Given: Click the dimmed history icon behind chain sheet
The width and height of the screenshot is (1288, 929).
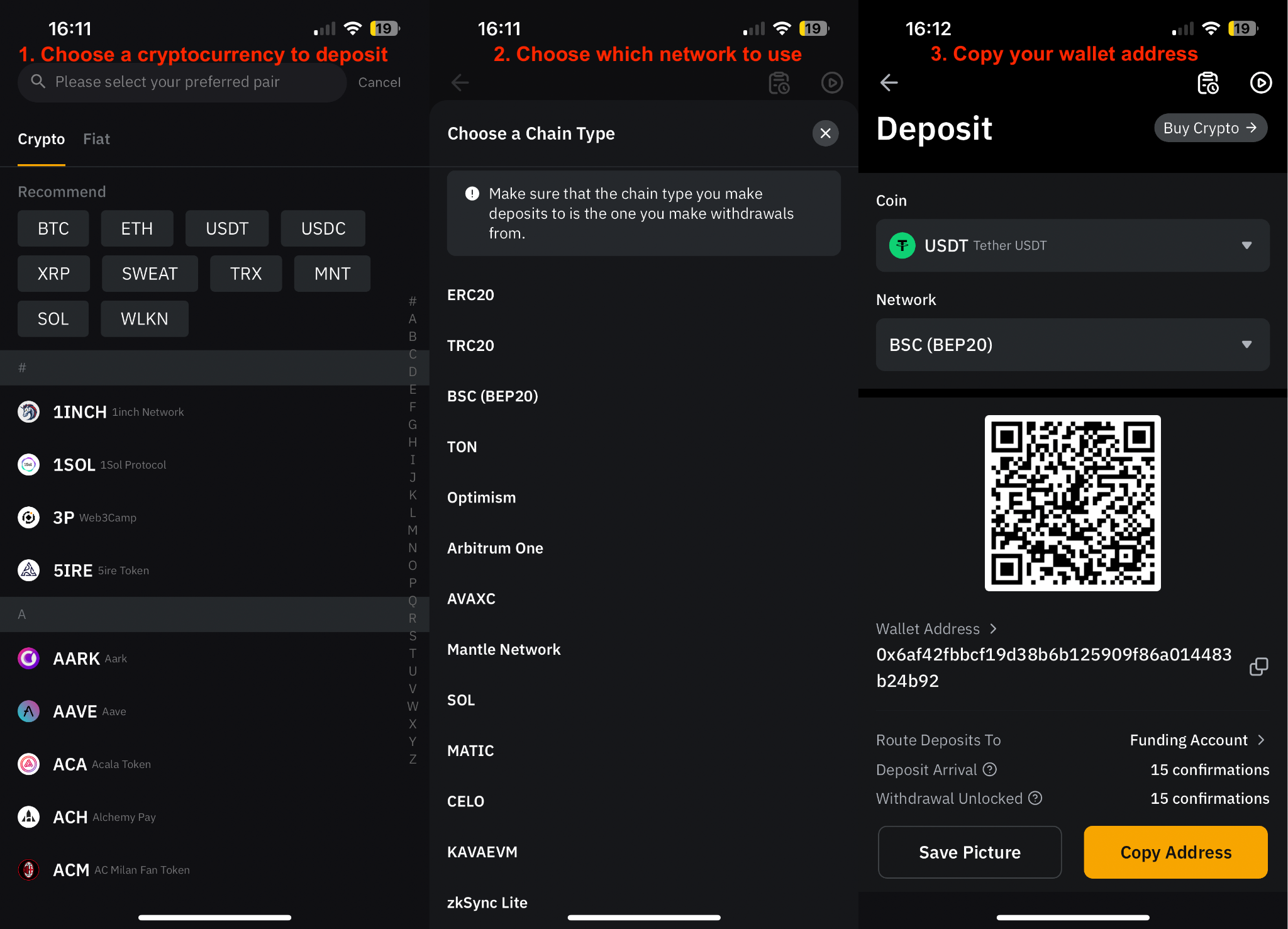Looking at the screenshot, I should pyautogui.click(x=779, y=82).
